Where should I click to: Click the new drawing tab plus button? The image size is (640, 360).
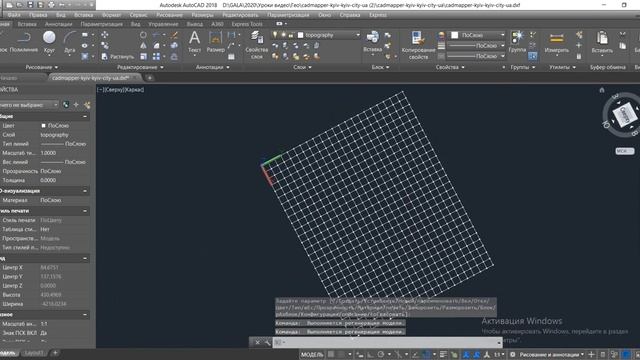(150, 78)
